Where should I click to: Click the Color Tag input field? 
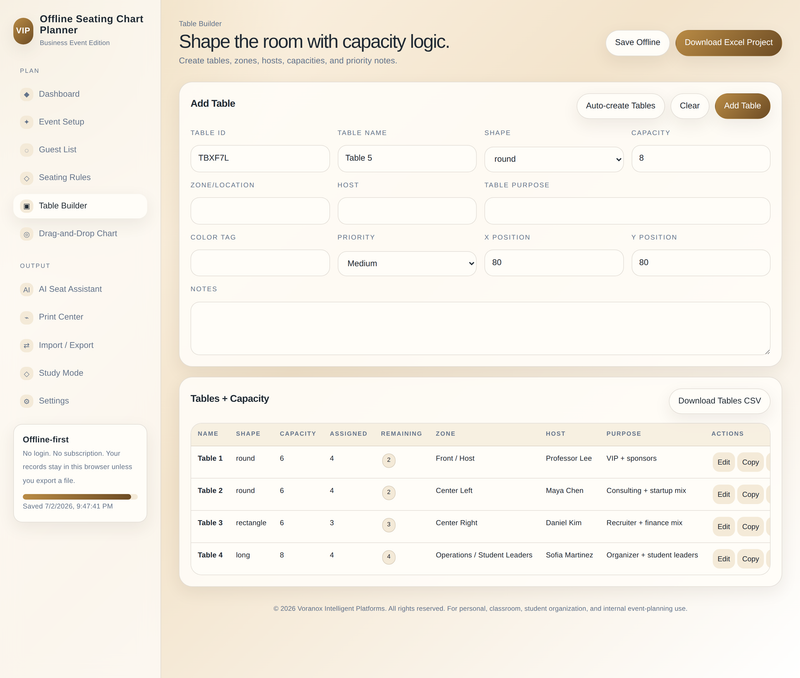click(x=260, y=263)
